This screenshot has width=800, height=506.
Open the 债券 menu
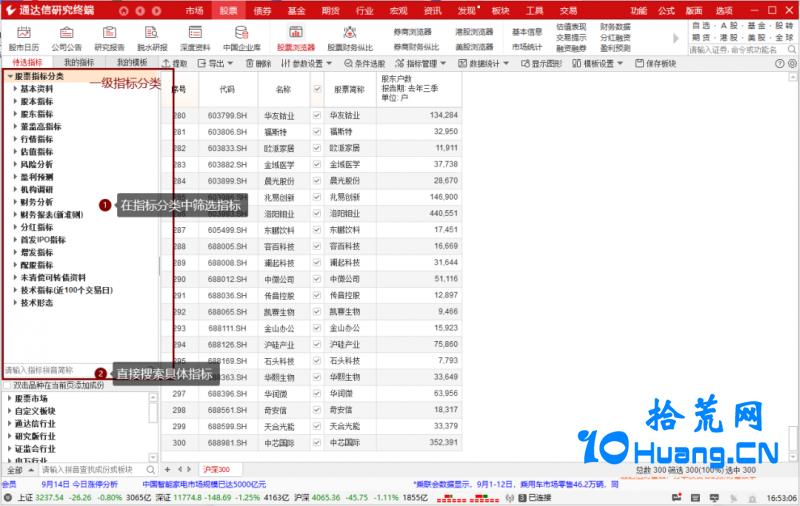point(262,10)
